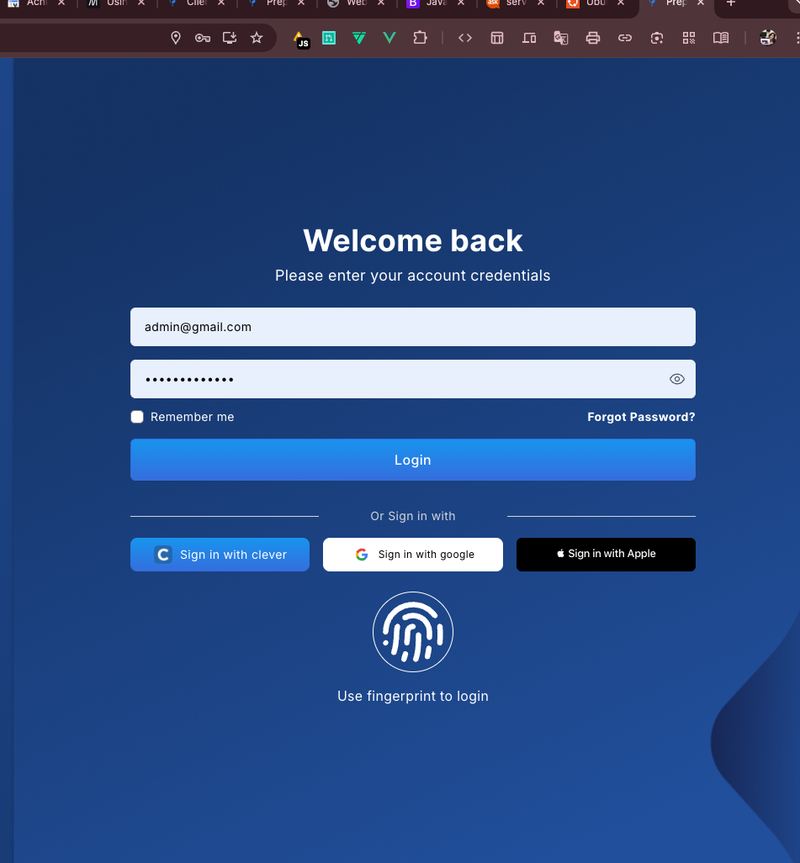This screenshot has height=863, width=800.
Task: Bookmark this page with the star icon
Action: [256, 38]
